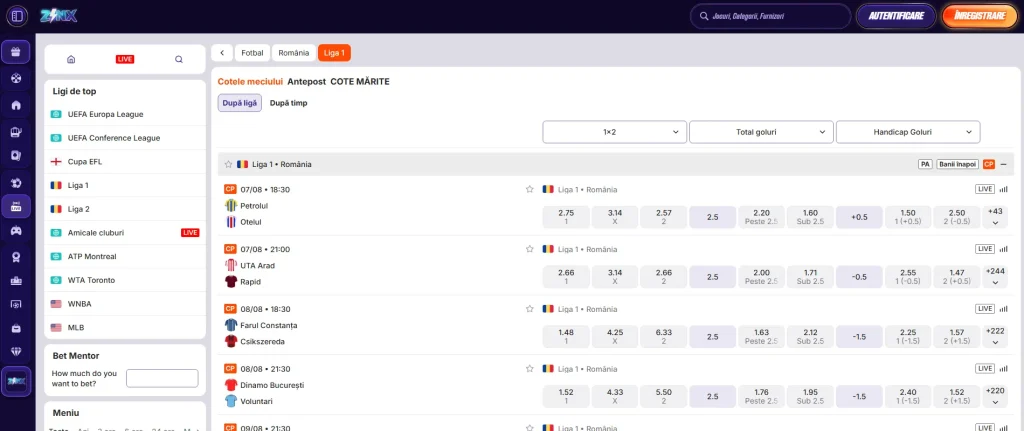Star the Petrolul vs Otelul match
1024x431 pixels.
click(x=530, y=189)
